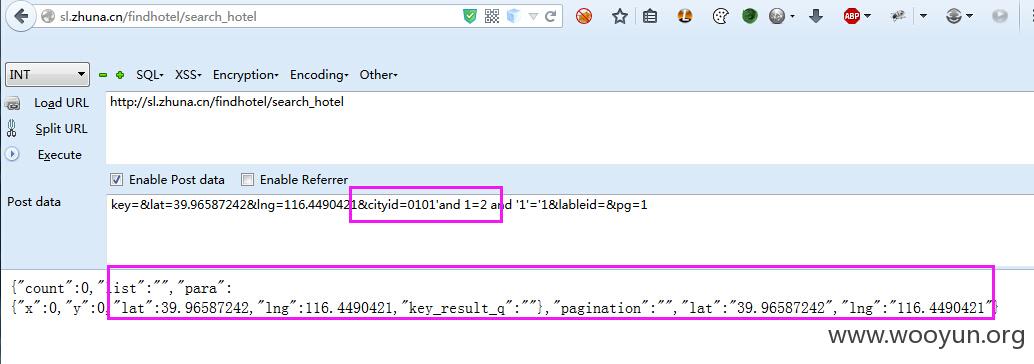Open the address bar history dropdown arrow
The width and height of the screenshot is (1034, 364).
pyautogui.click(x=533, y=17)
